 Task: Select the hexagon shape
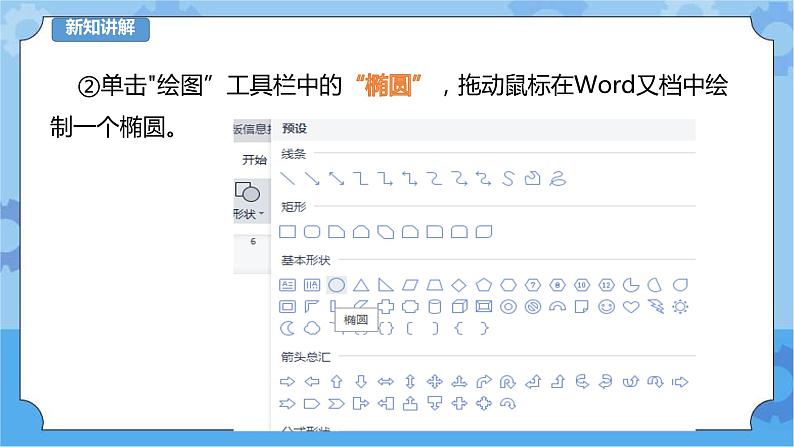click(x=508, y=285)
